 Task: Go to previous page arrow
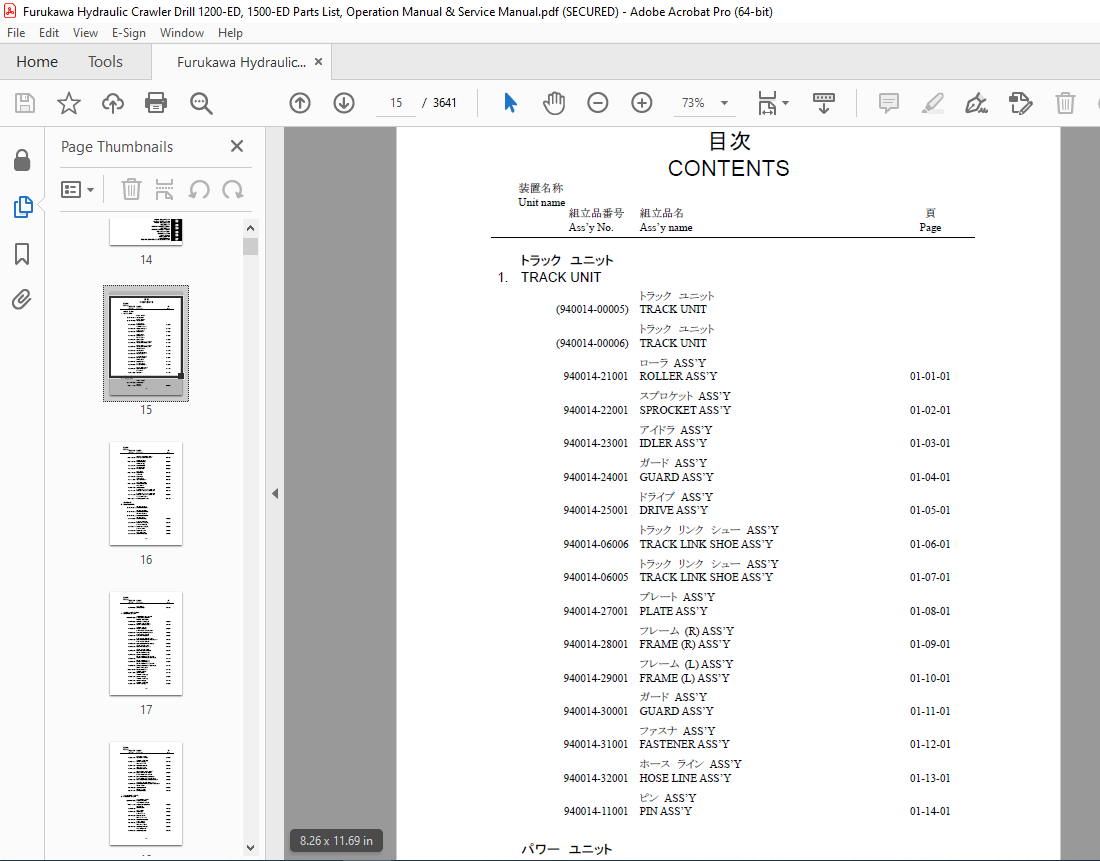300,103
